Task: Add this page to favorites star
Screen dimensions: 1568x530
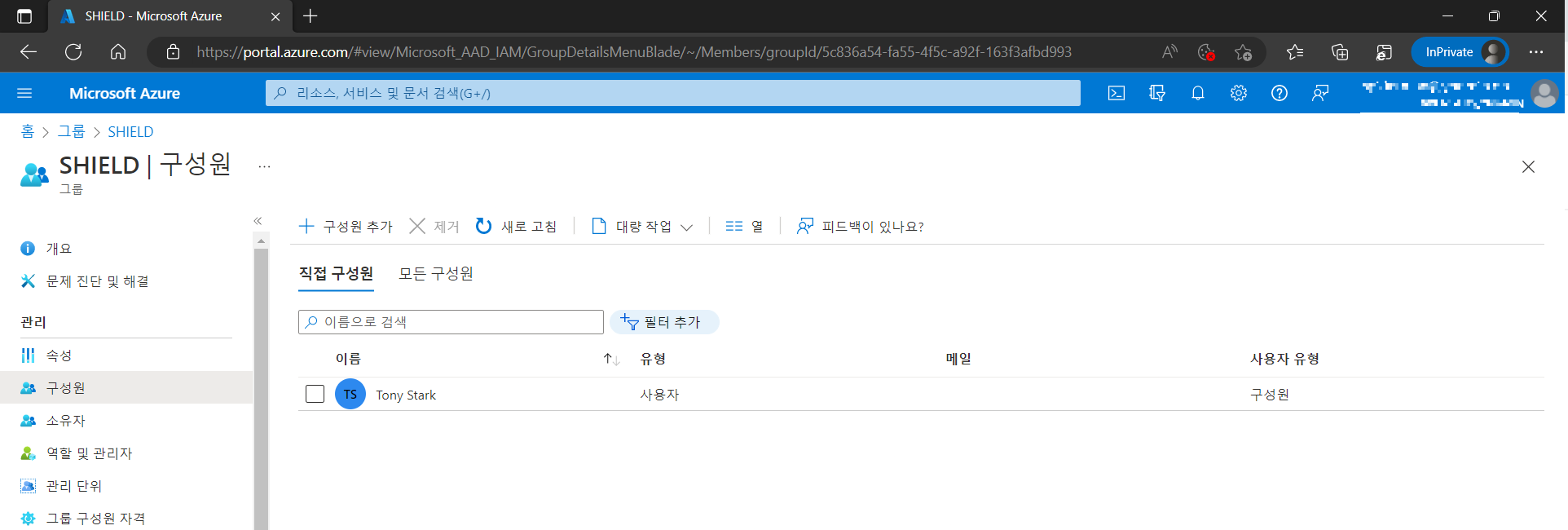Action: pyautogui.click(x=1243, y=52)
